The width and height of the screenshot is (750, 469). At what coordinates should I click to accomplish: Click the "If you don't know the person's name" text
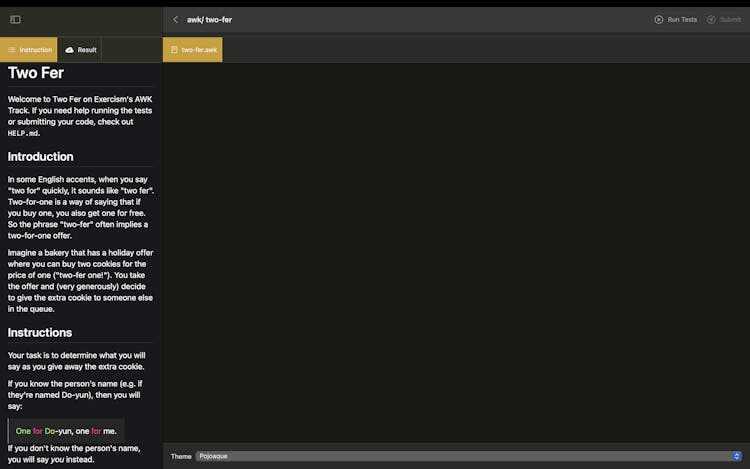point(74,454)
